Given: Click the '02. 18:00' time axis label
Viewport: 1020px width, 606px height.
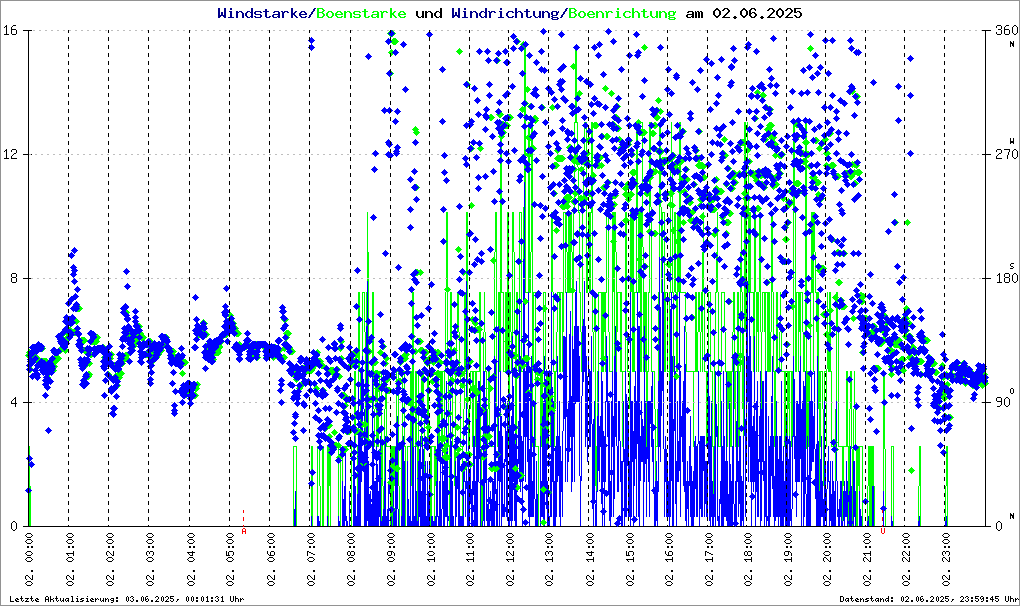Looking at the screenshot, I should (x=748, y=559).
